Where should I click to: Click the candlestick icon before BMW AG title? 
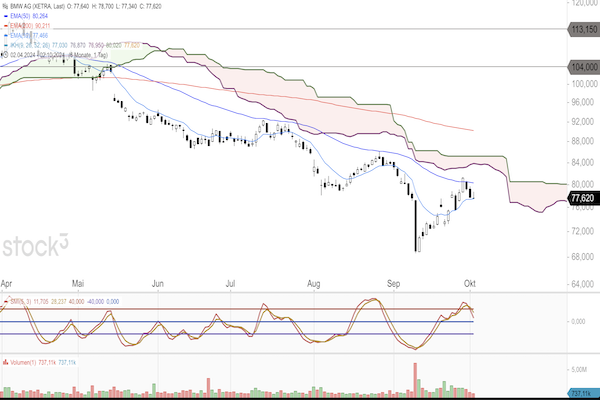point(5,6)
